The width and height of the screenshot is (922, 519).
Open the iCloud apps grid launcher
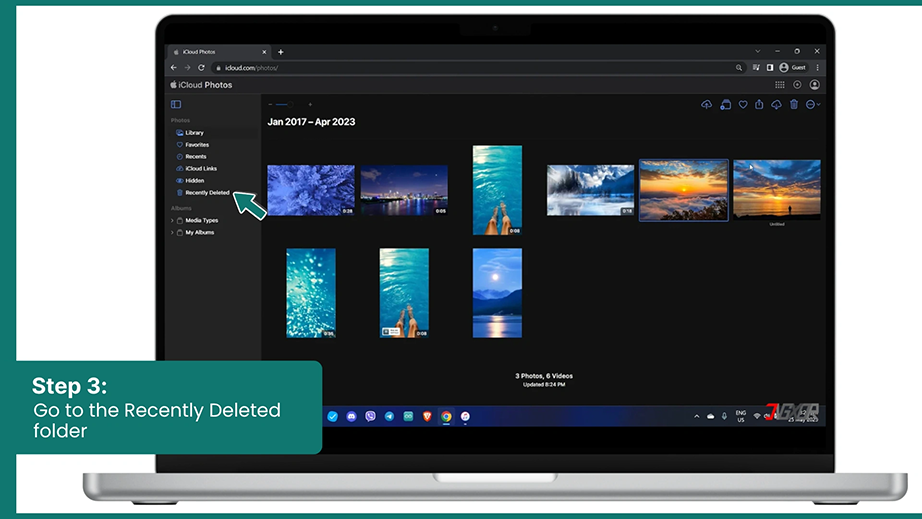(x=780, y=85)
